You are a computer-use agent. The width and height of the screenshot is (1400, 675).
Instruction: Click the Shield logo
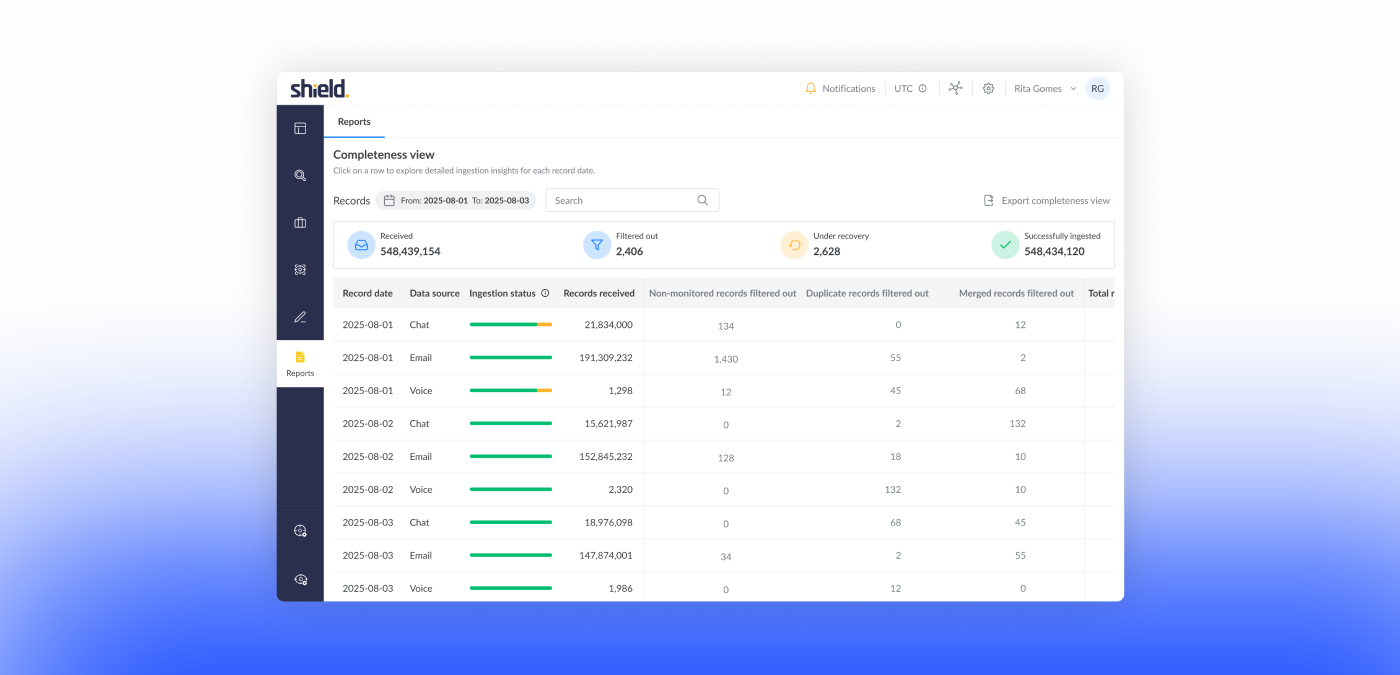(x=319, y=89)
